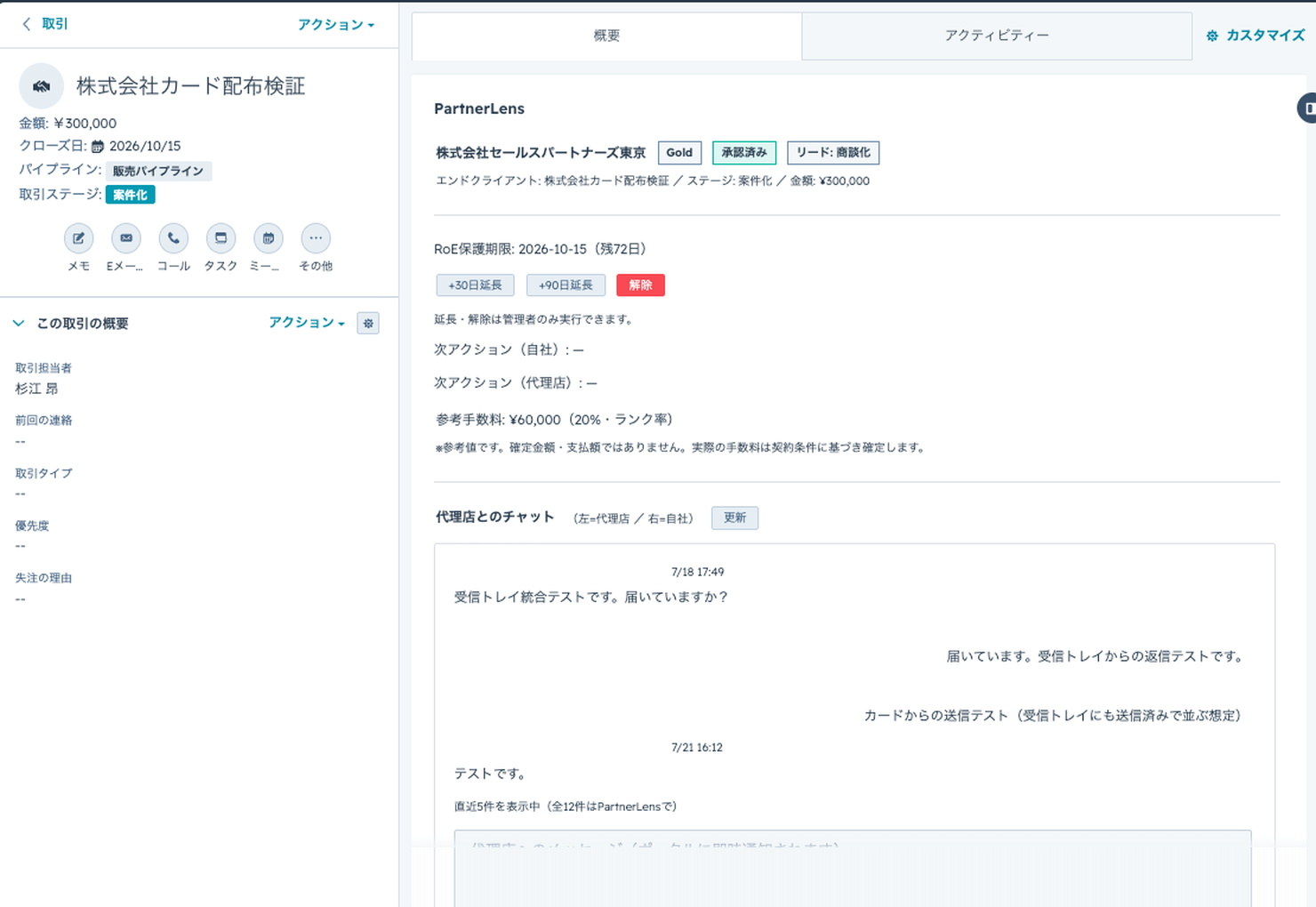Open the summary section アクション dropdown
The width and height of the screenshot is (1316, 907).
pyautogui.click(x=307, y=322)
